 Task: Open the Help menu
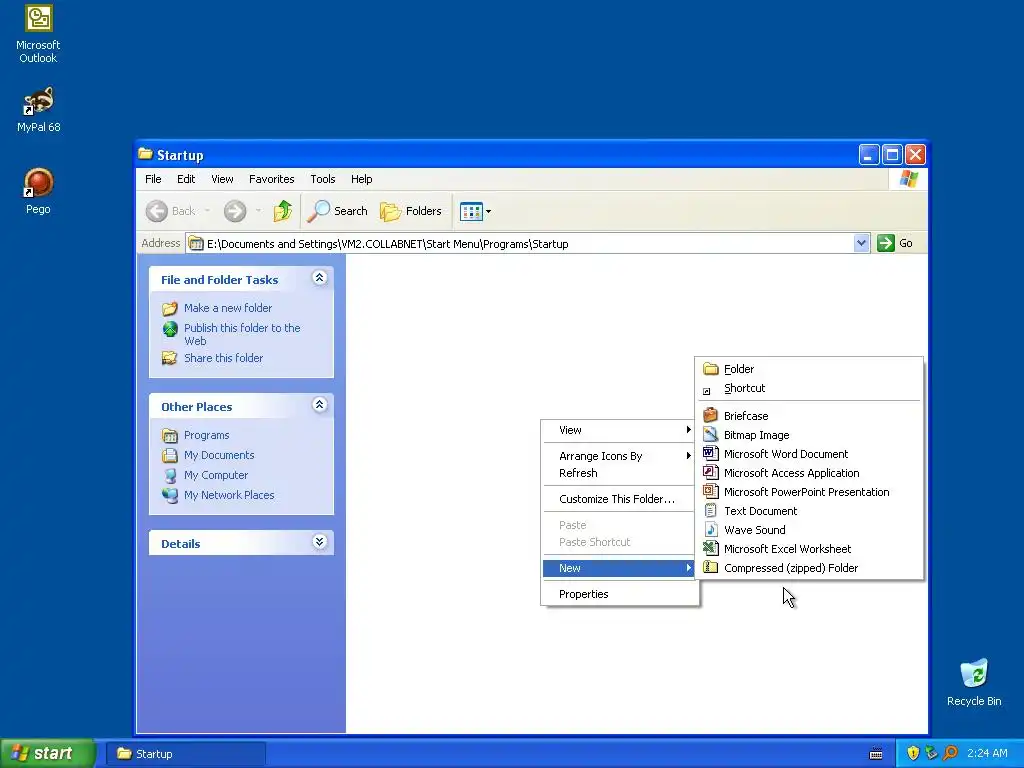pyautogui.click(x=361, y=179)
